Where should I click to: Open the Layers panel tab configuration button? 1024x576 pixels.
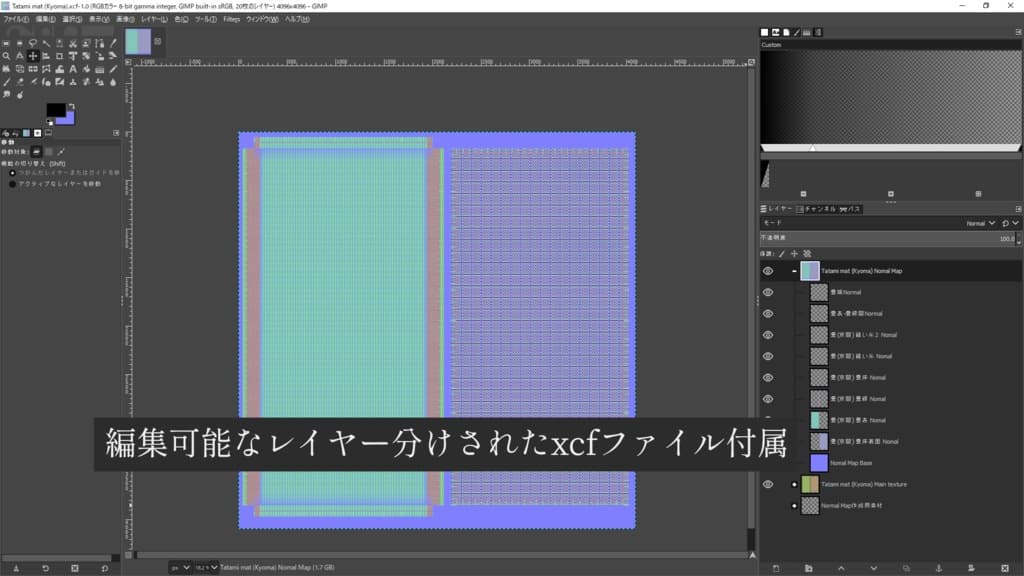click(1018, 209)
